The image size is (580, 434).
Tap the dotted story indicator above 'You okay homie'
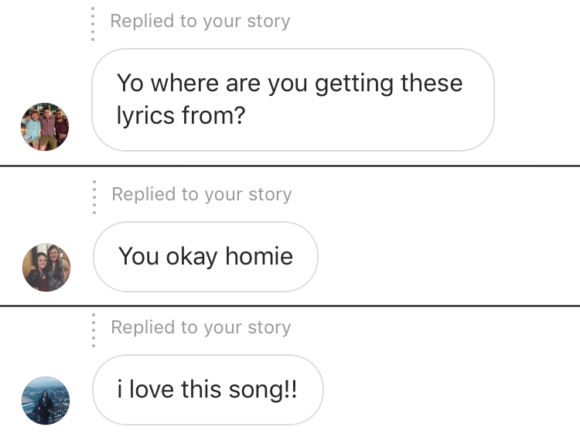click(x=94, y=197)
